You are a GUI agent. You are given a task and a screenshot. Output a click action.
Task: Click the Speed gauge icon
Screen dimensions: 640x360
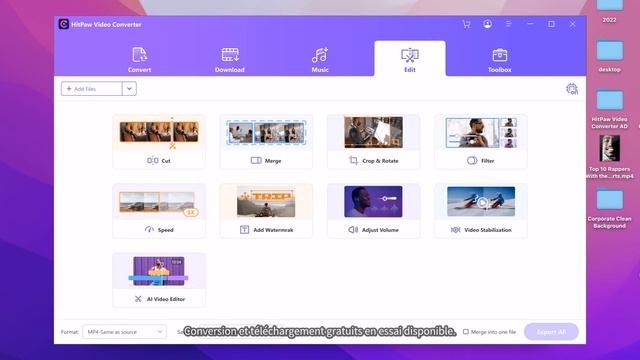point(149,230)
